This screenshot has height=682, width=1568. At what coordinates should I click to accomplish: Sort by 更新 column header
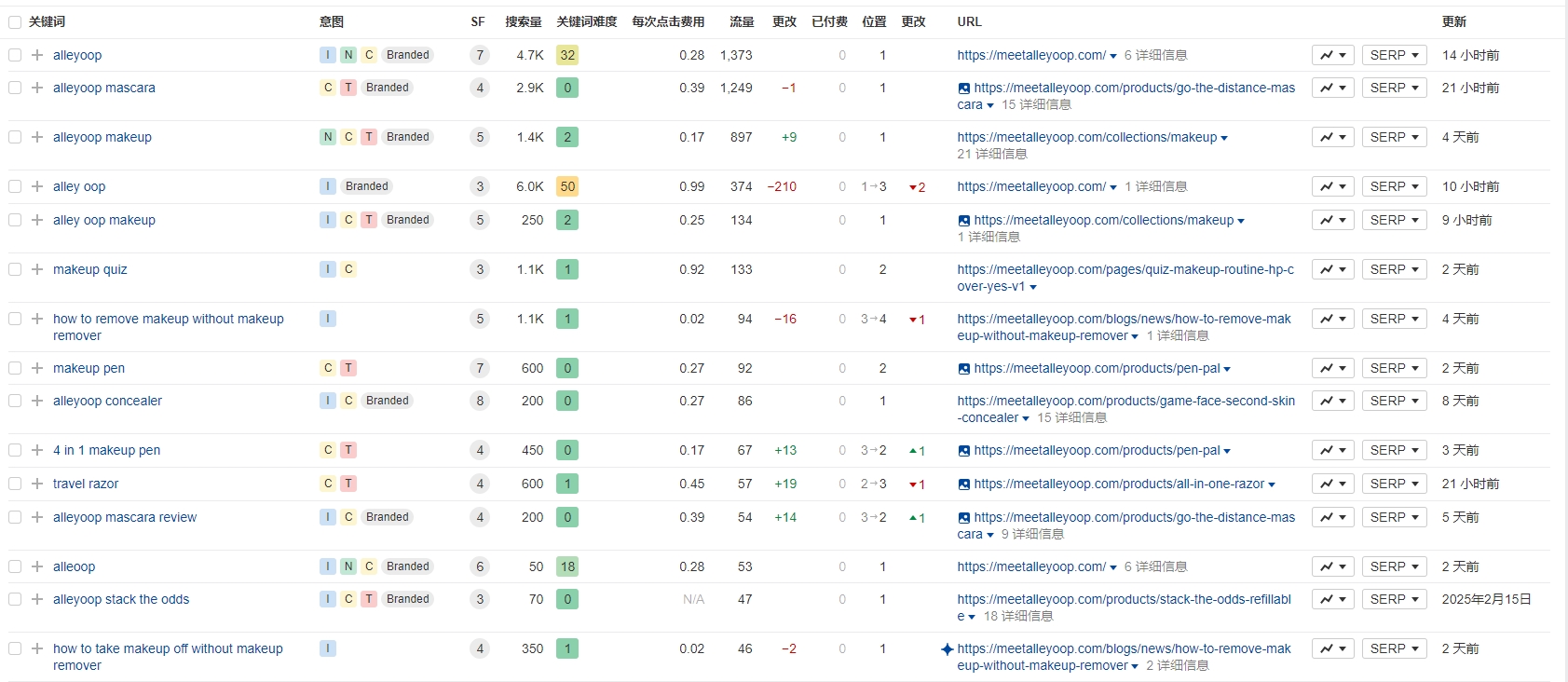click(x=1454, y=21)
